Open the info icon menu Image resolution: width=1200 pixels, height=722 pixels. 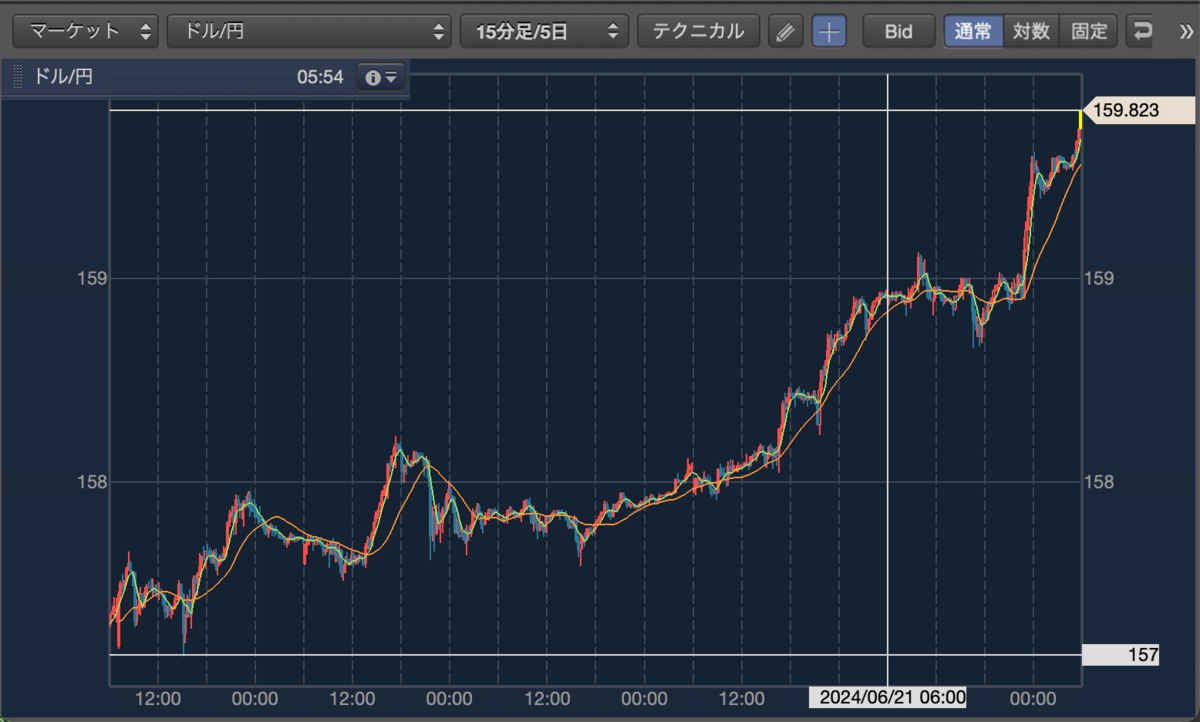381,77
